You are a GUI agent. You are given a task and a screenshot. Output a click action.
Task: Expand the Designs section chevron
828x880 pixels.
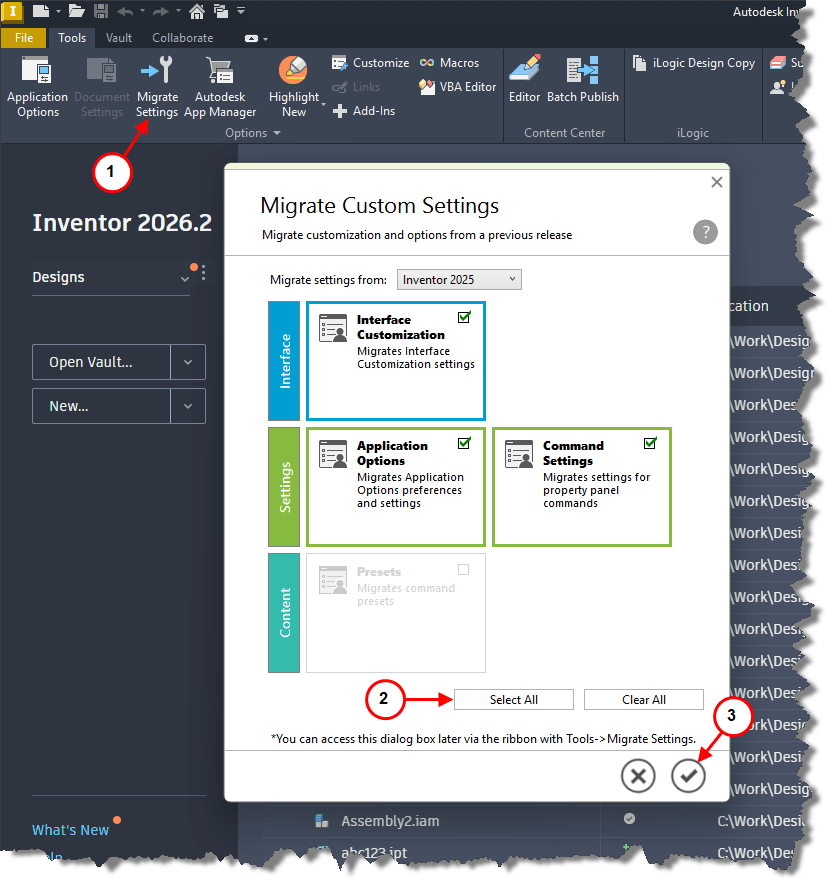(184, 279)
